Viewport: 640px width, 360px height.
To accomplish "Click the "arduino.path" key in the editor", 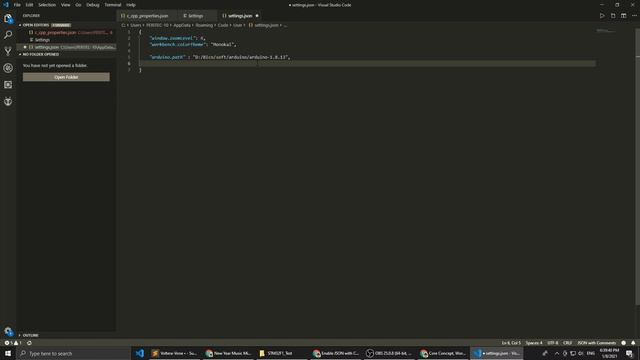I will [x=167, y=57].
